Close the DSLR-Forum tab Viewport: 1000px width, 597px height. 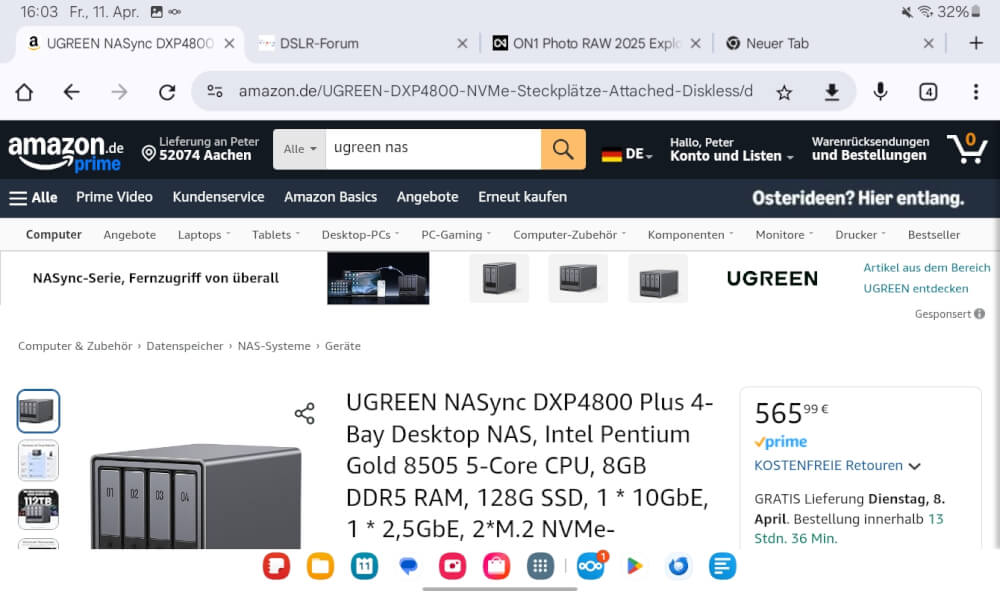(462, 43)
